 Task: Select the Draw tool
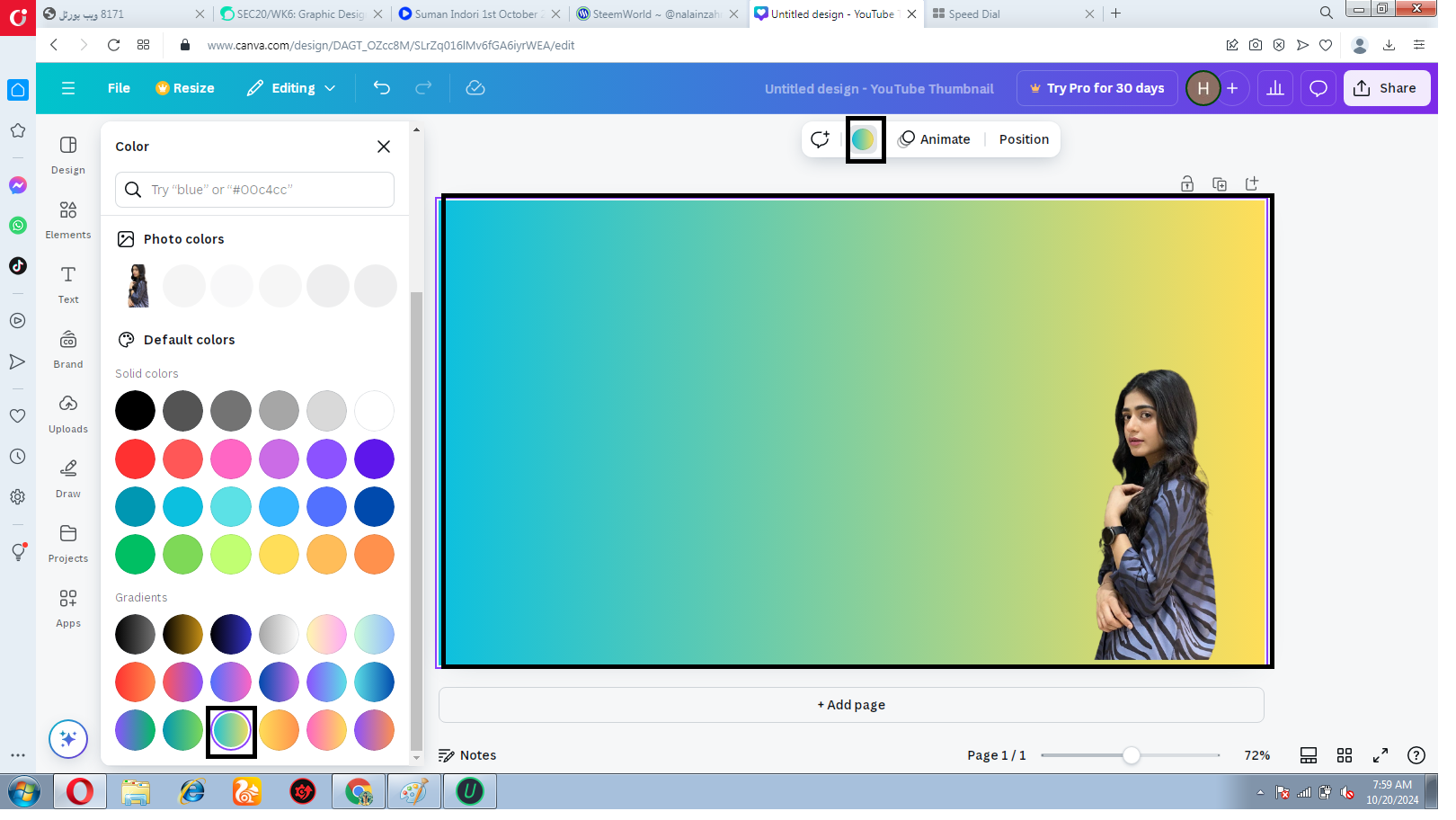[68, 479]
